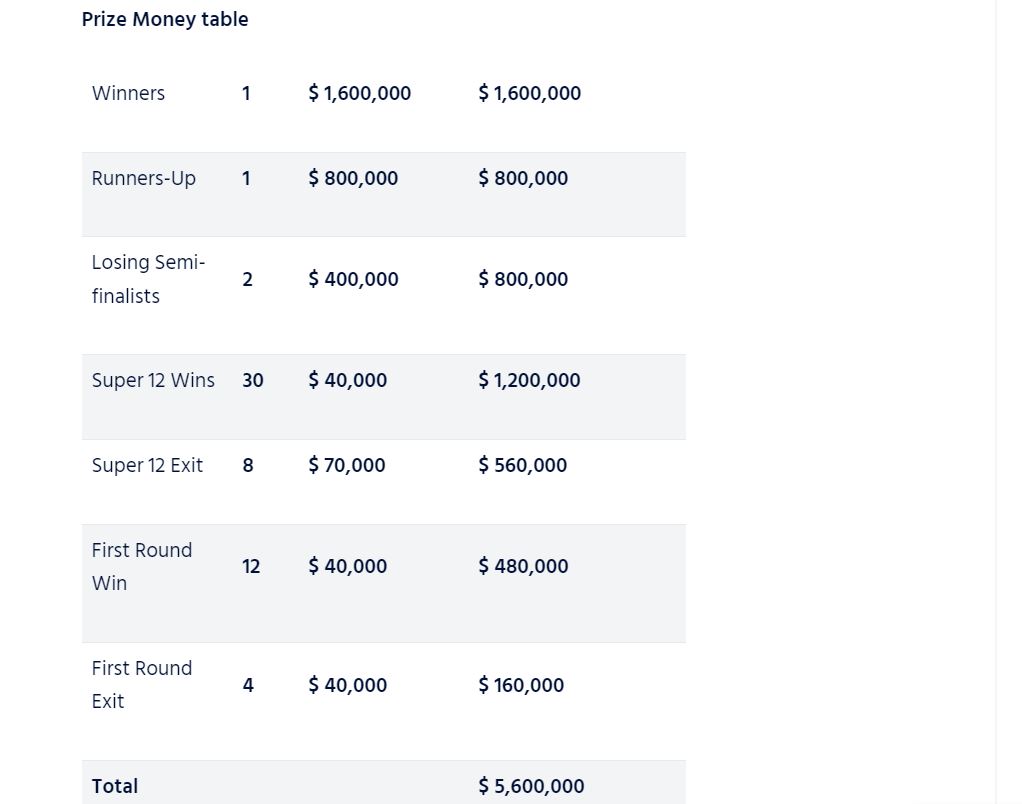Image resolution: width=1022 pixels, height=804 pixels.
Task: Select the Super 12 Exit label
Action: click(147, 465)
